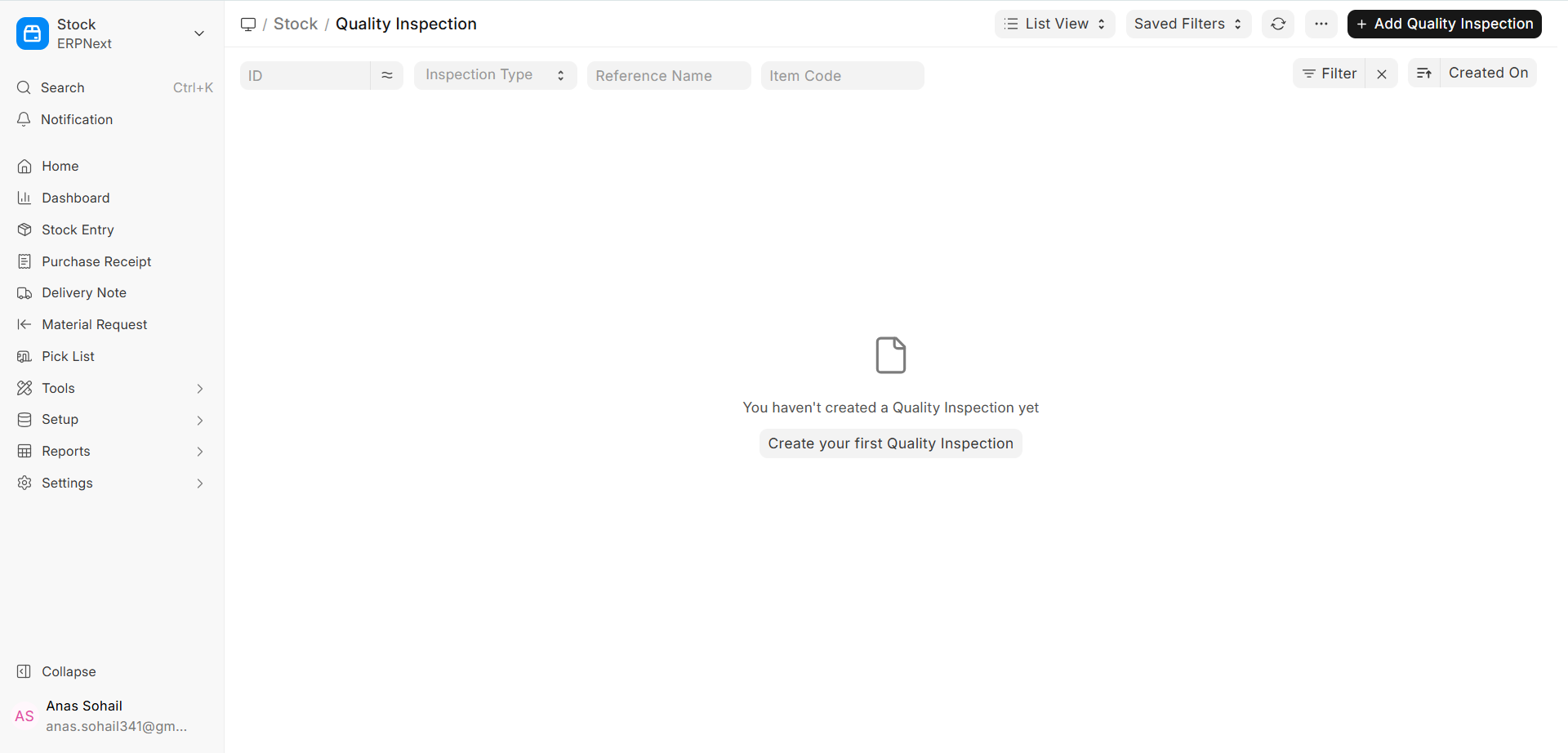The width and height of the screenshot is (1568, 753).
Task: Open Purchase Receipt from sidebar
Action: click(96, 261)
